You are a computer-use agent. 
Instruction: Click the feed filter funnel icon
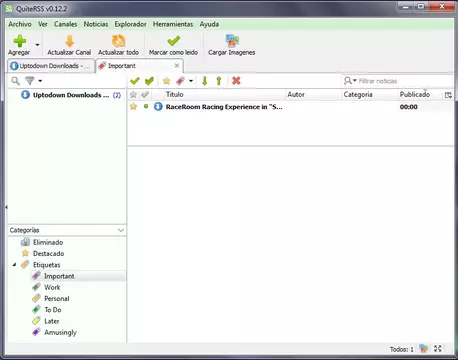tap(30, 81)
